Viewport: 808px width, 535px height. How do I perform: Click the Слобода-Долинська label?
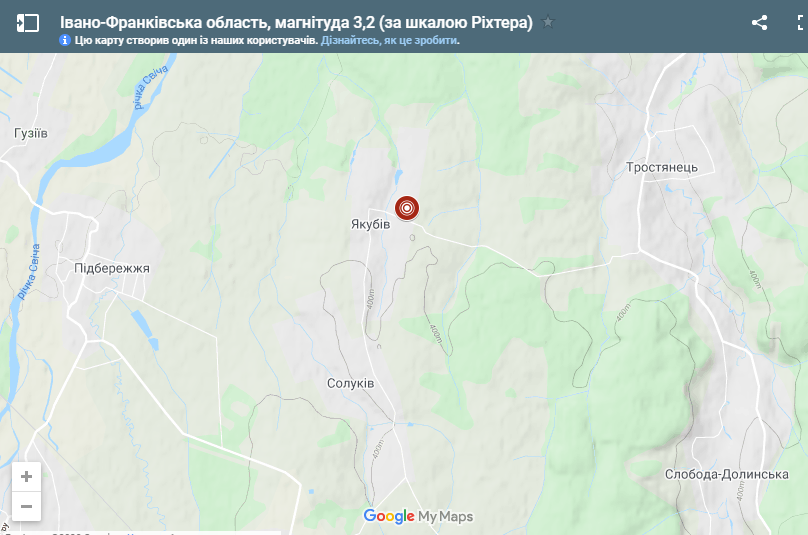pos(727,474)
